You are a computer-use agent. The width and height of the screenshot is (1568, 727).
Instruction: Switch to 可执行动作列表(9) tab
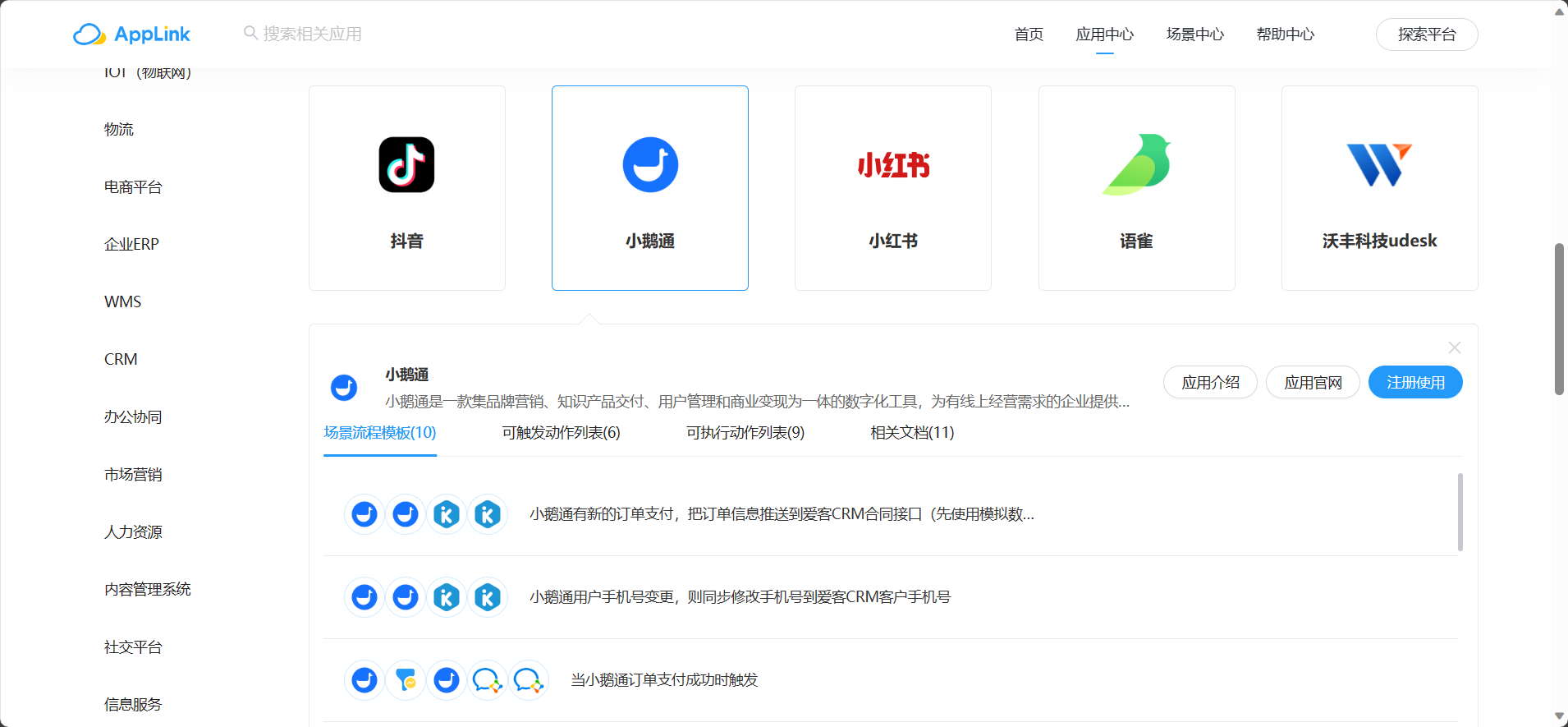(x=745, y=432)
